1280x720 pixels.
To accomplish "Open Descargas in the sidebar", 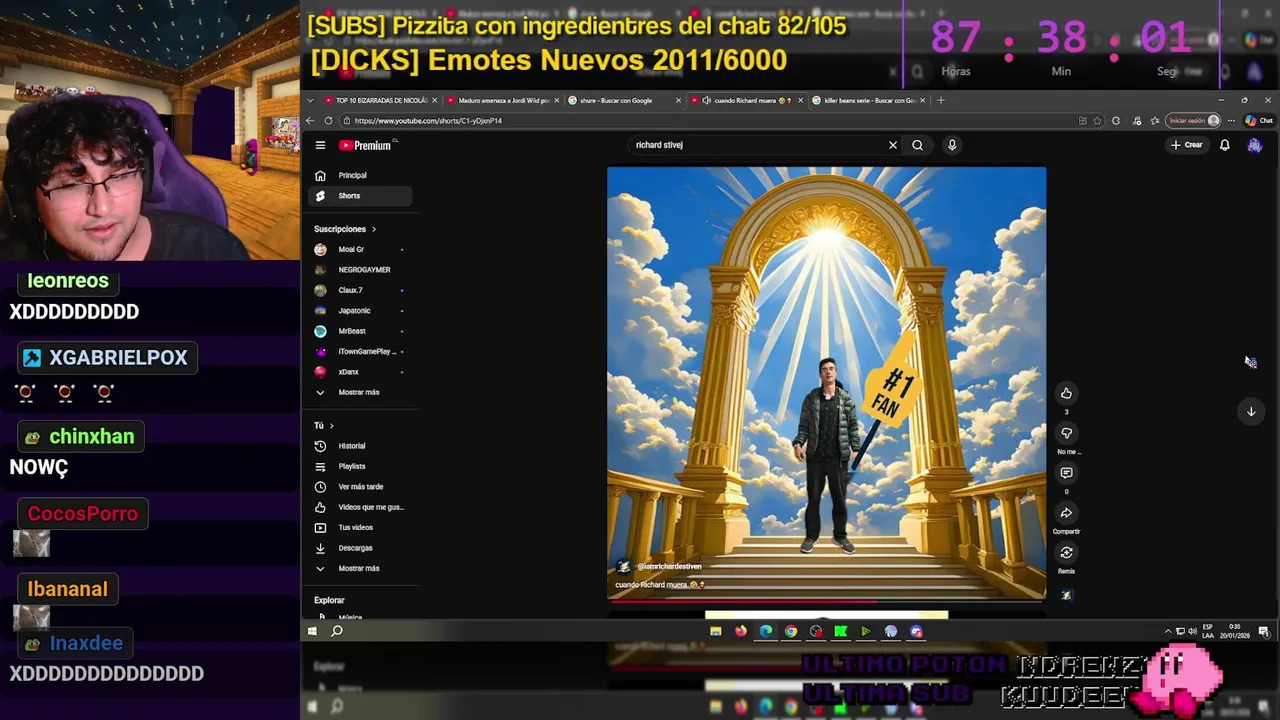I will pyautogui.click(x=360, y=548).
